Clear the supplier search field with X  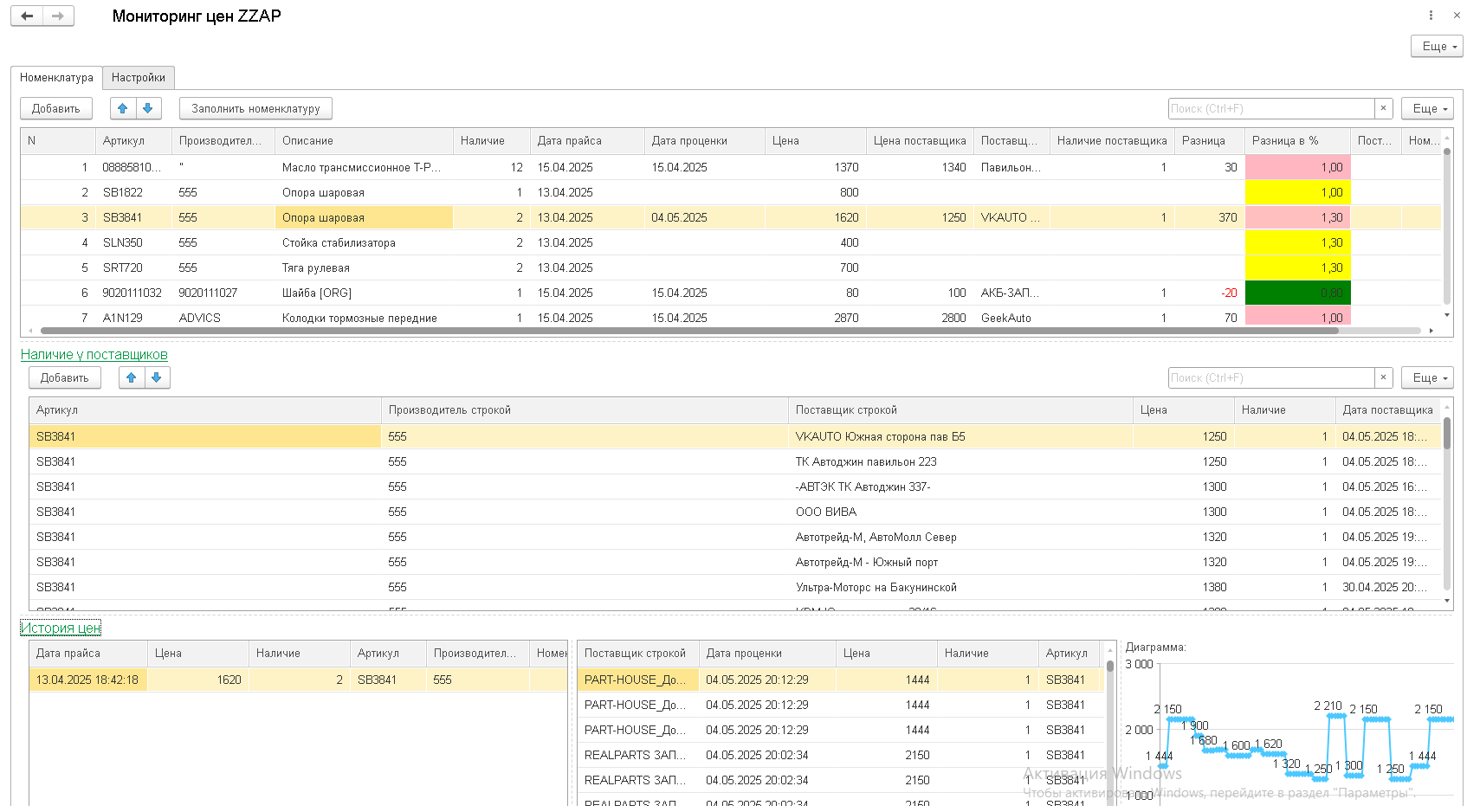pyautogui.click(x=1383, y=377)
